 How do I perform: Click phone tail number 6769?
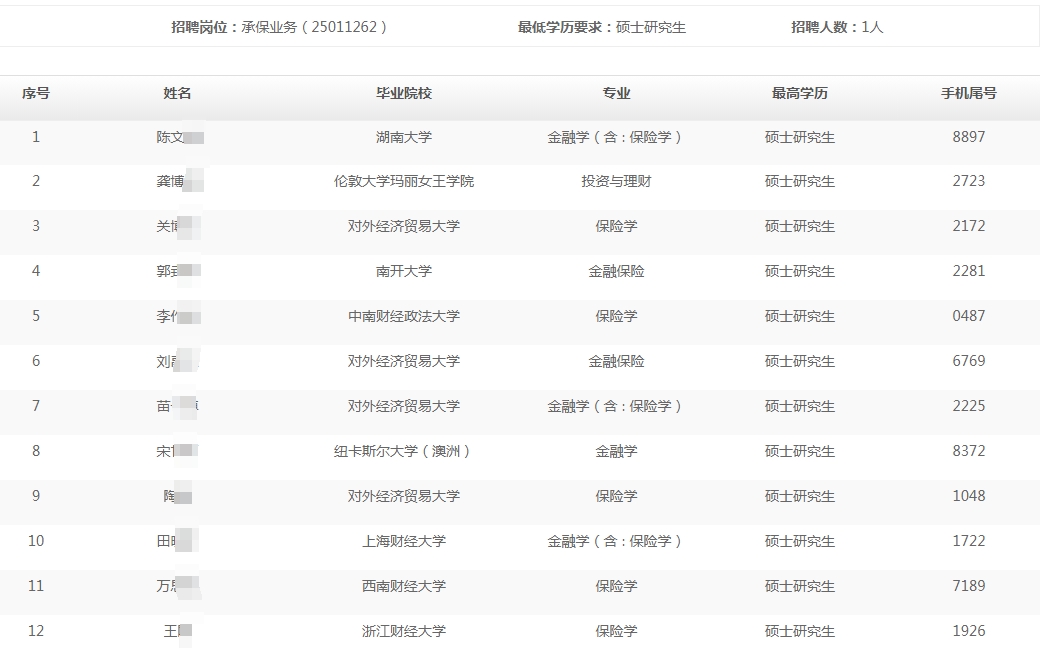click(x=968, y=361)
